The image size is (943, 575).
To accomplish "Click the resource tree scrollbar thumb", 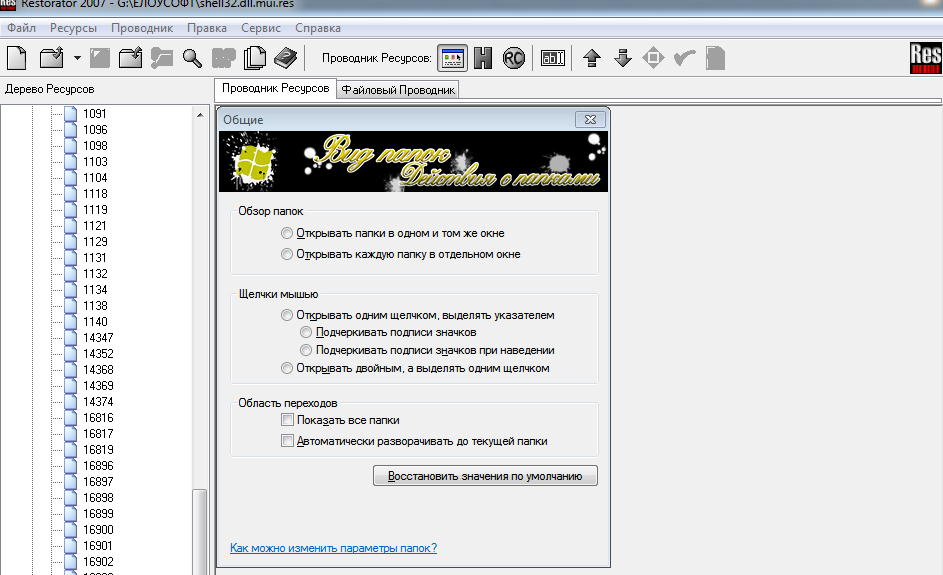I will 200,532.
